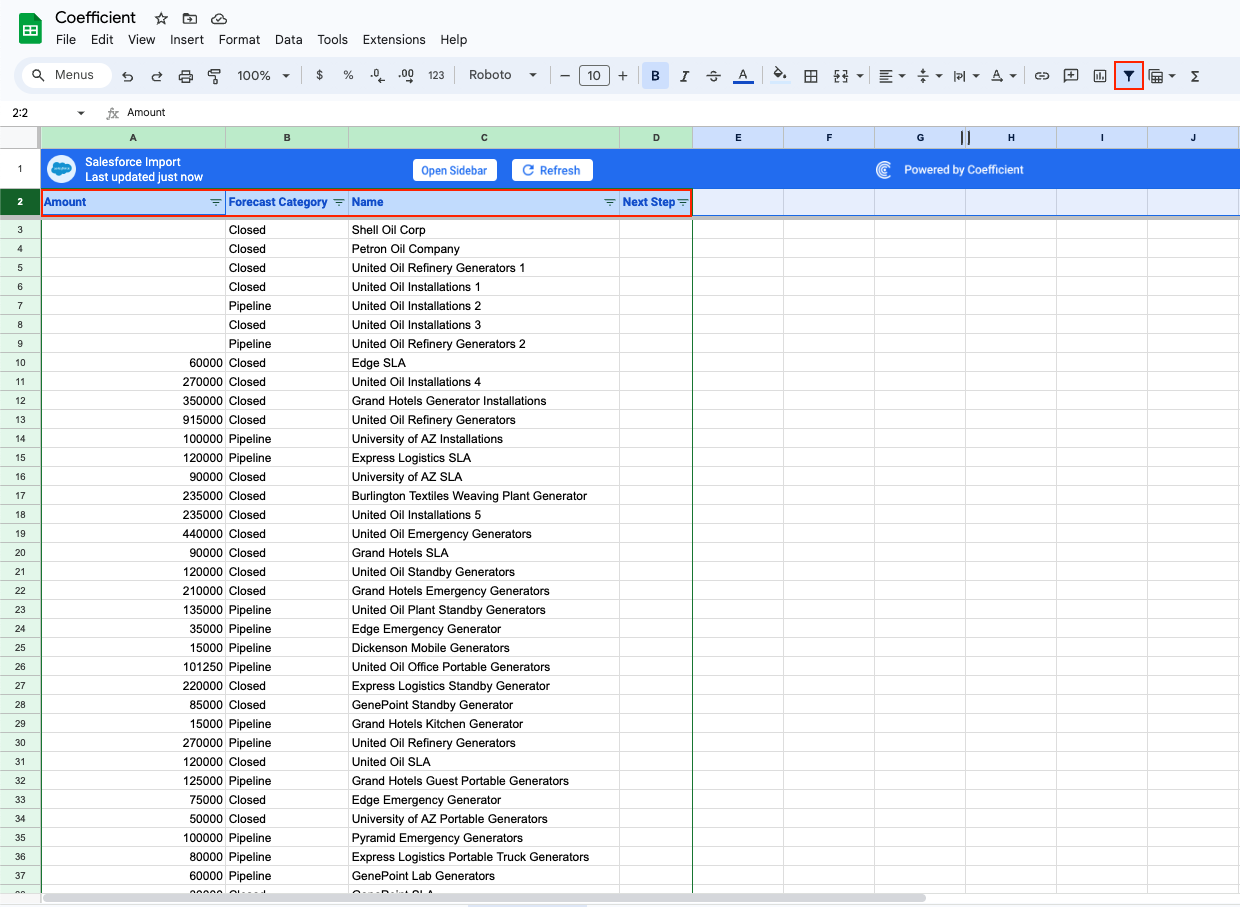Toggle italic formatting
1240x907 pixels.
pos(684,76)
